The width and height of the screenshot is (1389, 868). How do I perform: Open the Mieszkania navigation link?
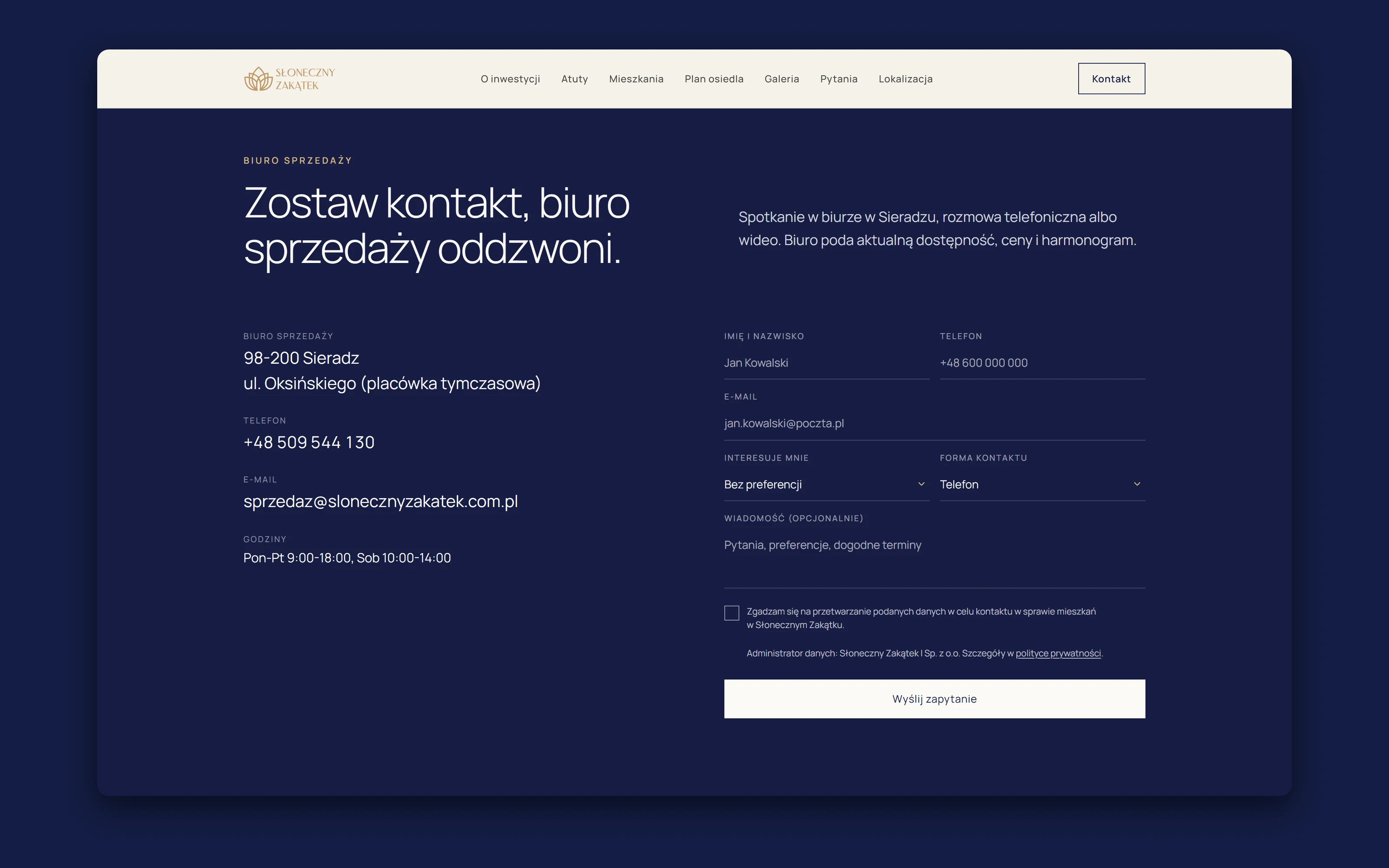(636, 79)
